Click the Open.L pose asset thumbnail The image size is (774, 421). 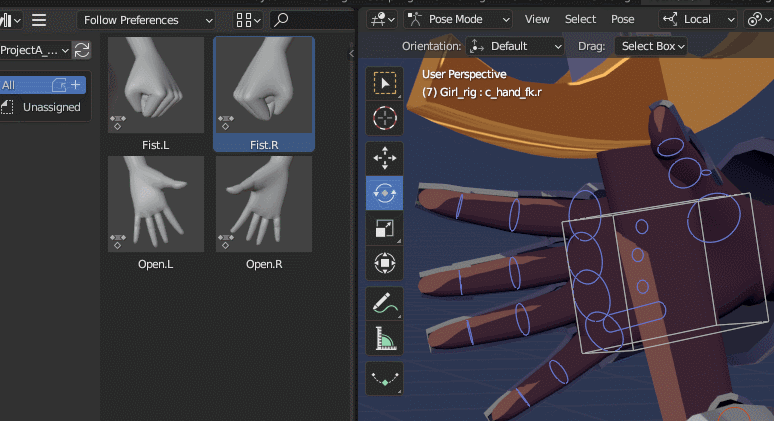(x=156, y=204)
